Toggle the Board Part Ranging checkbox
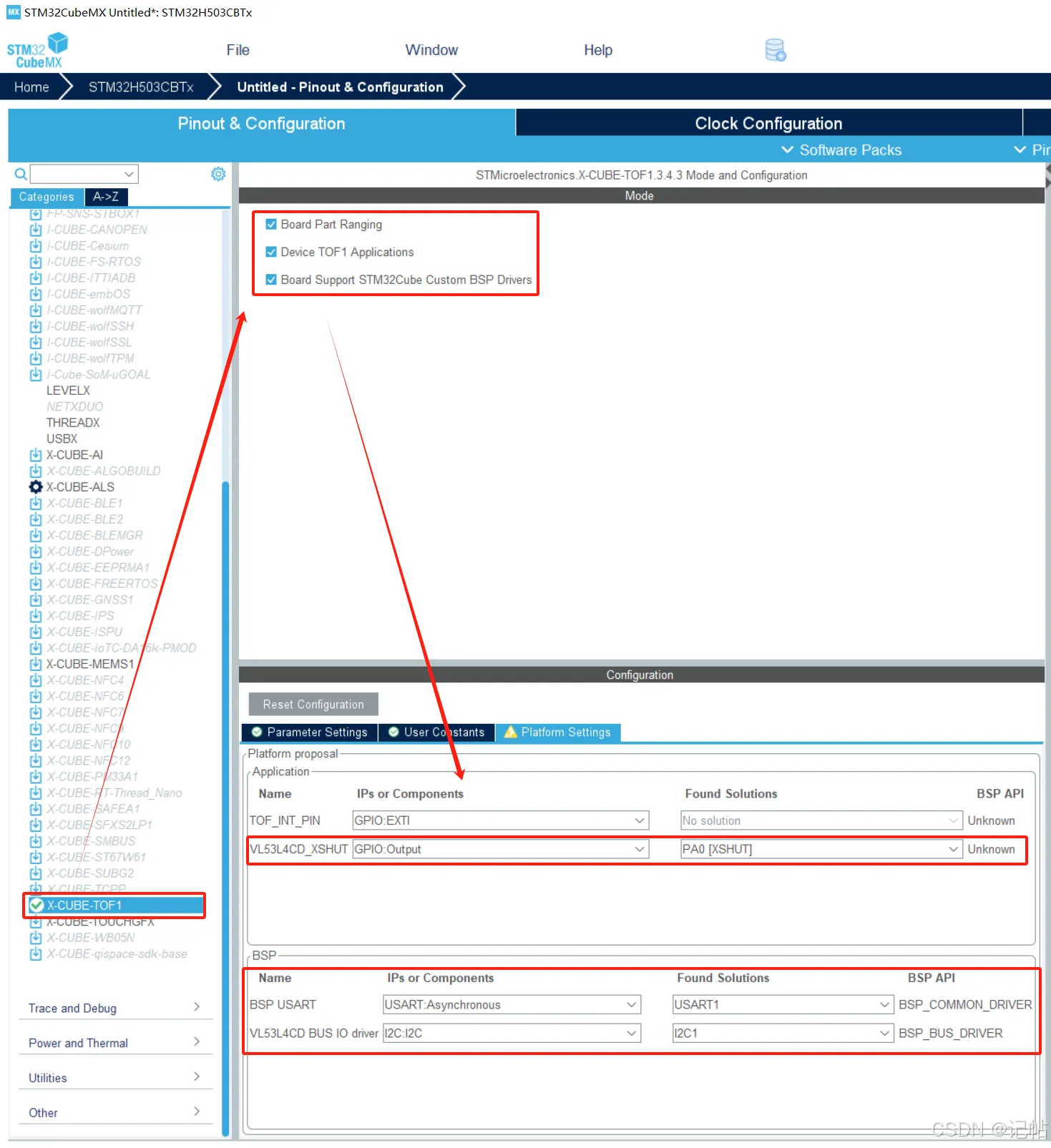 click(271, 225)
